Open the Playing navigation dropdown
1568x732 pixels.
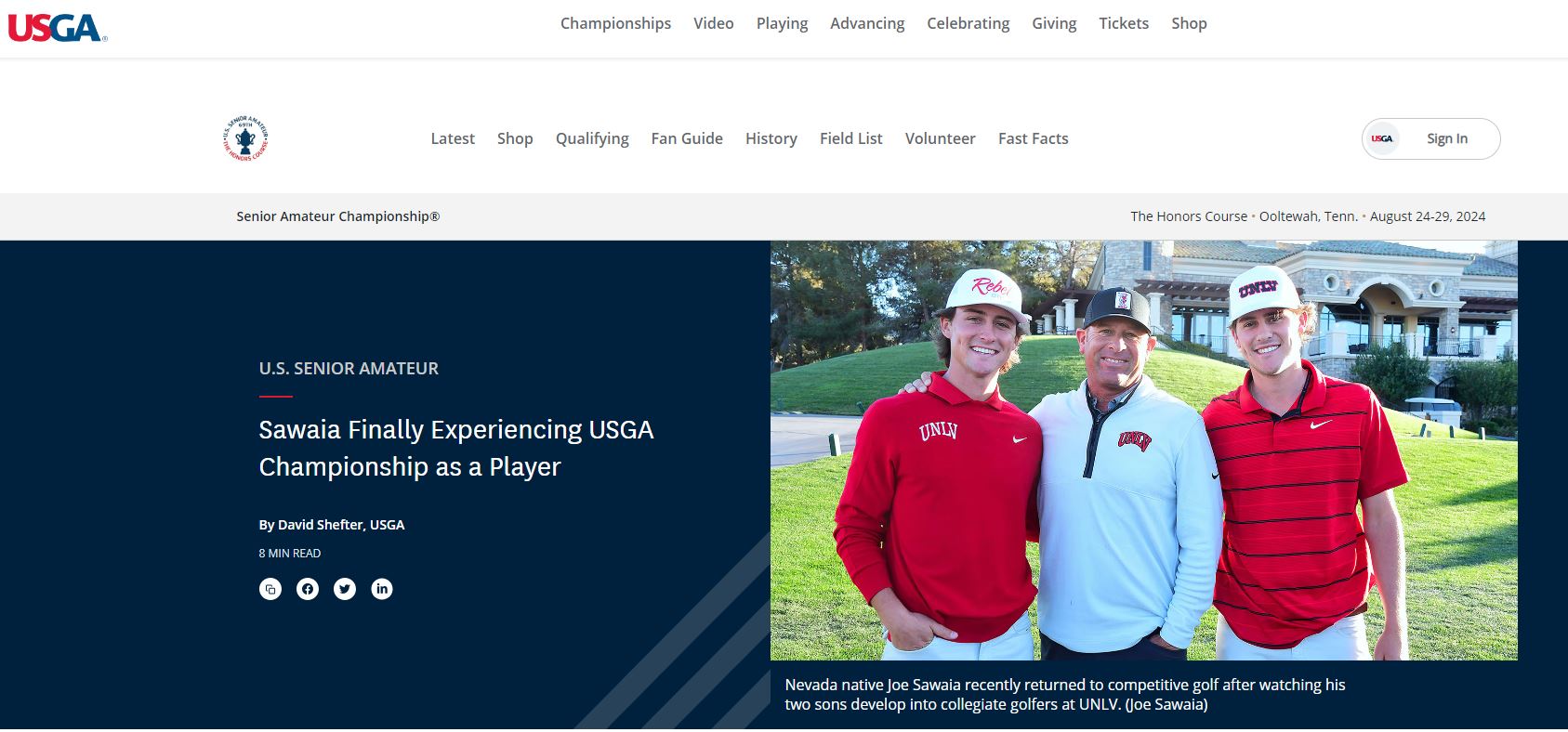782,23
